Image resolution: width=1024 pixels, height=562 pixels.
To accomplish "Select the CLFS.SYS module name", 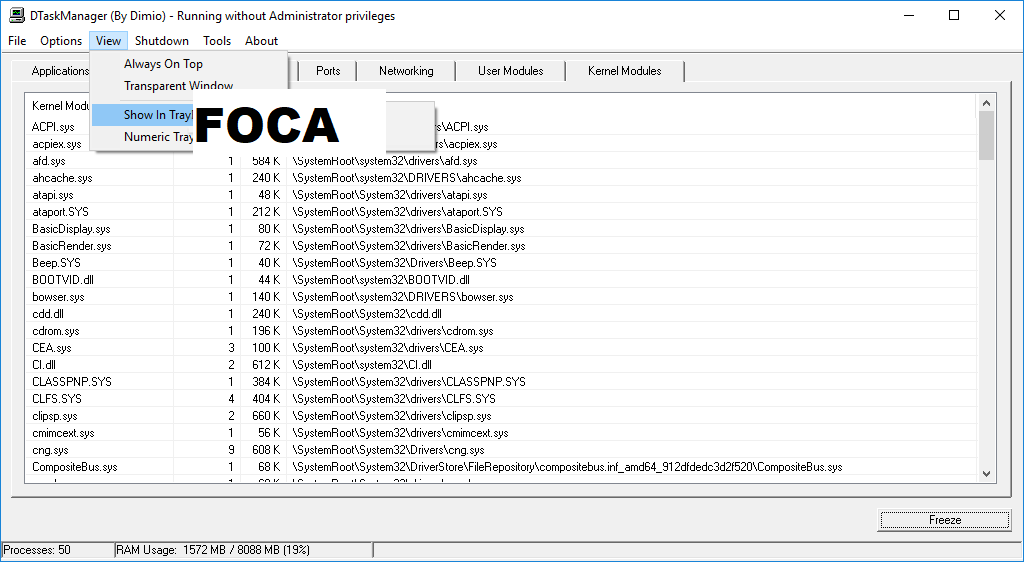I will (57, 398).
